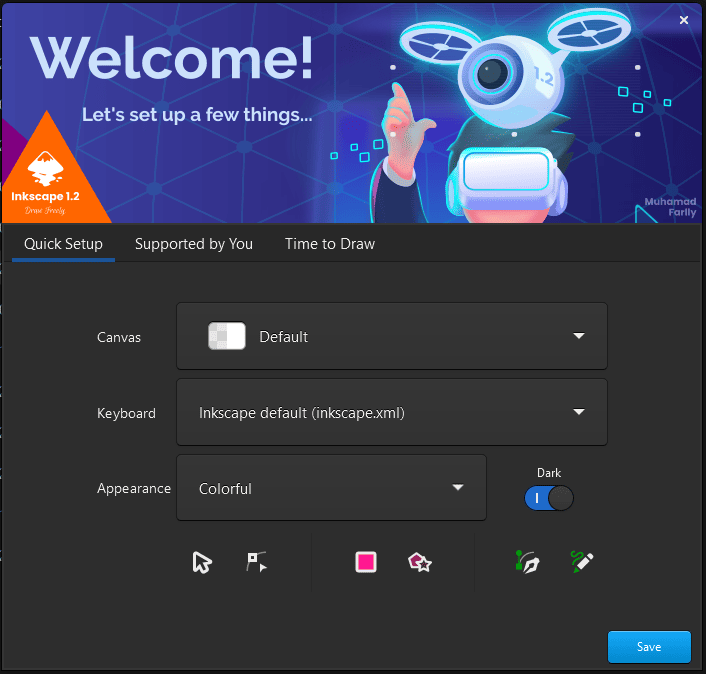706x674 pixels.
Task: Switch to the Time to Draw tab
Action: [x=330, y=244]
